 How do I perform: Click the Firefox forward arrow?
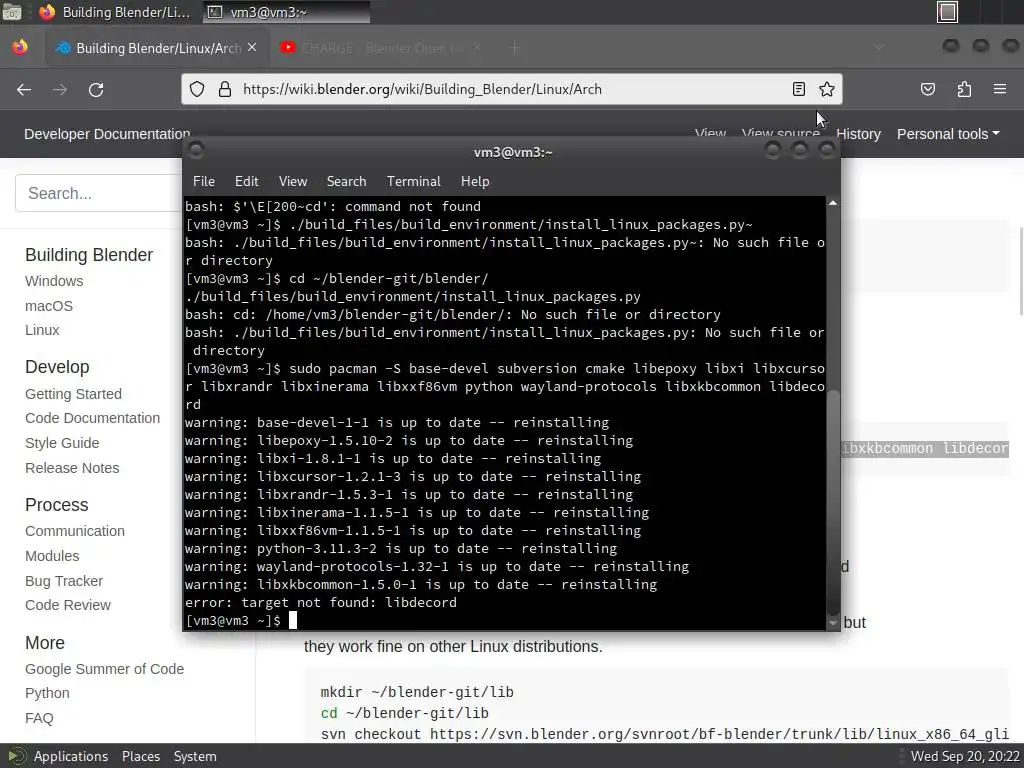60,89
